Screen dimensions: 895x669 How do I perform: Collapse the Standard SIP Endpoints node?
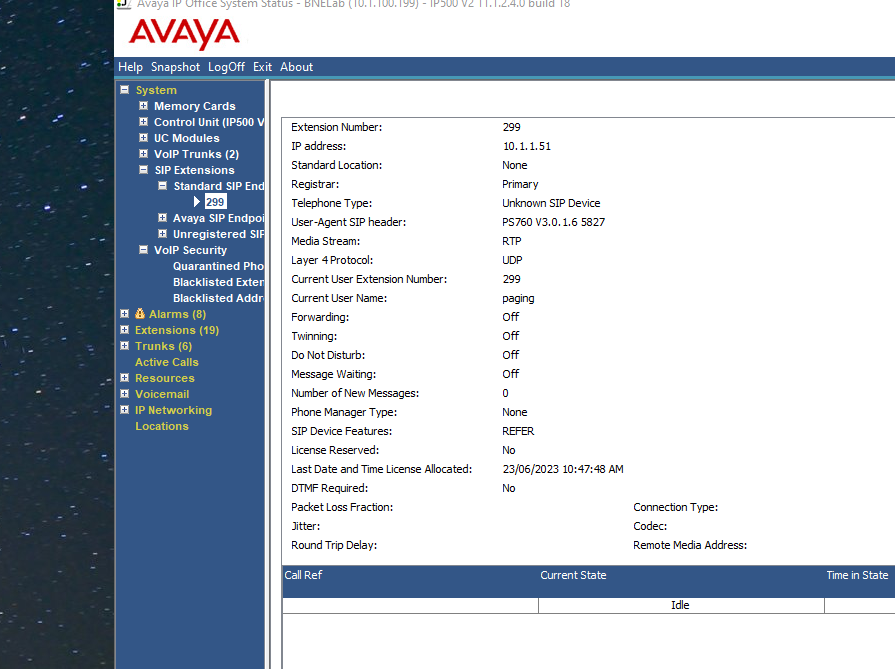pyautogui.click(x=163, y=186)
